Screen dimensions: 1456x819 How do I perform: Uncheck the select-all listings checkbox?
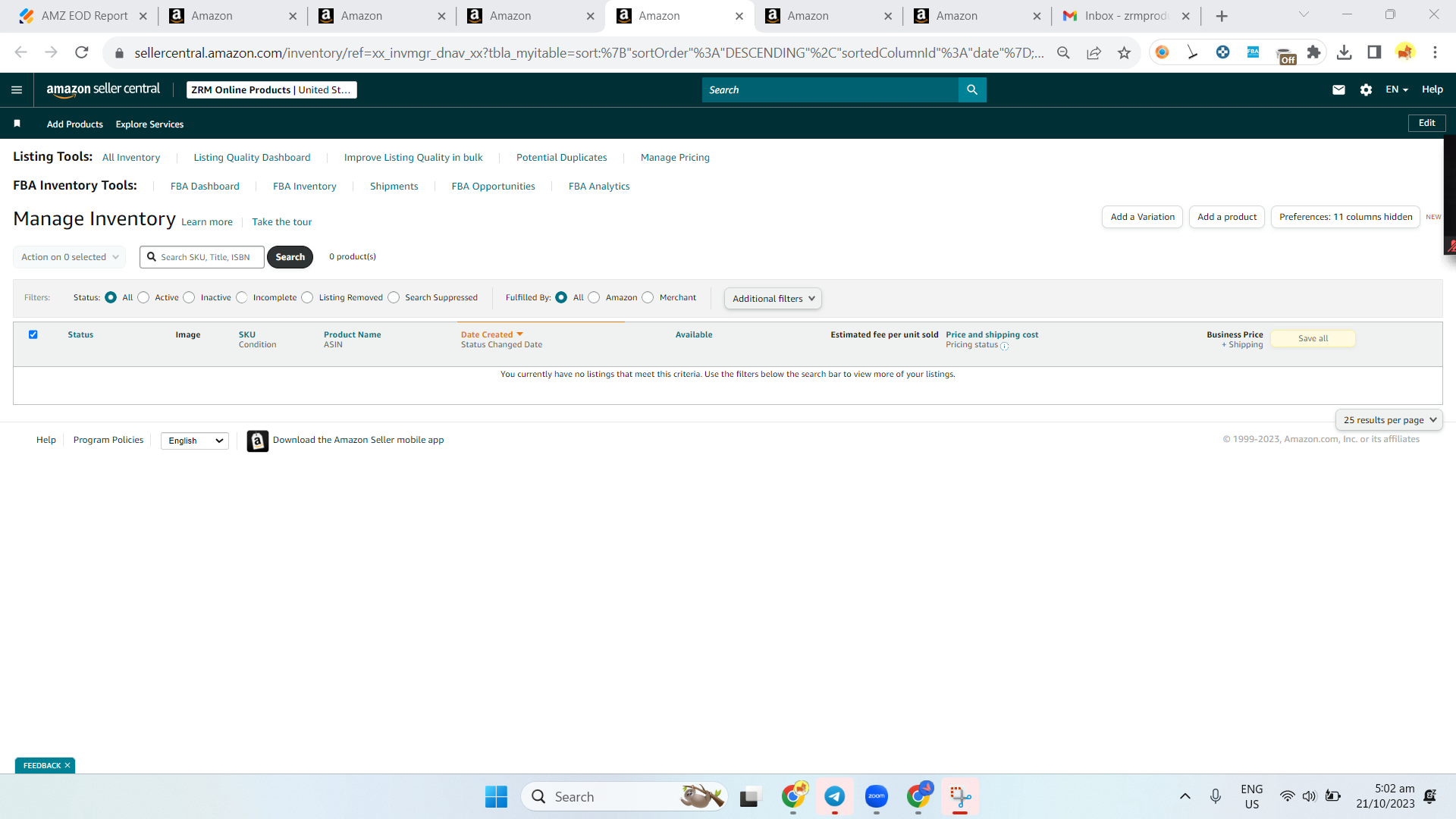click(x=33, y=334)
